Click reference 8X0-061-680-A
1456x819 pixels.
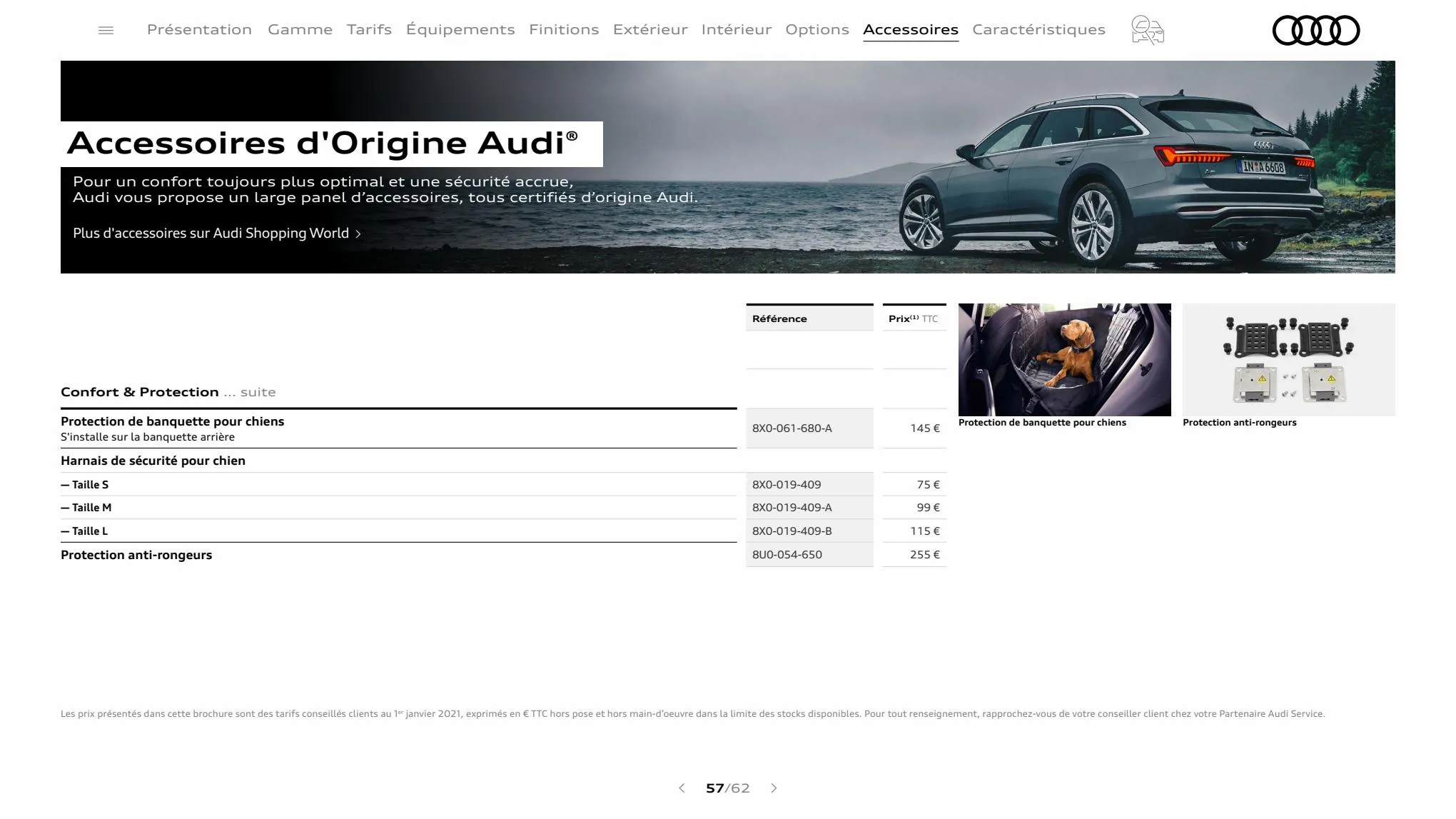click(x=792, y=428)
